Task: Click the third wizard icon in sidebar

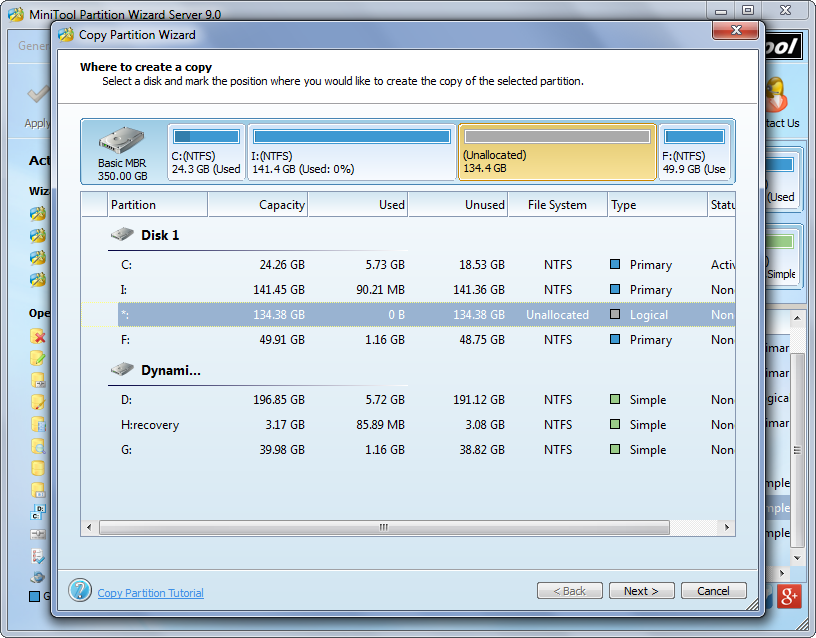Action: tap(38, 257)
